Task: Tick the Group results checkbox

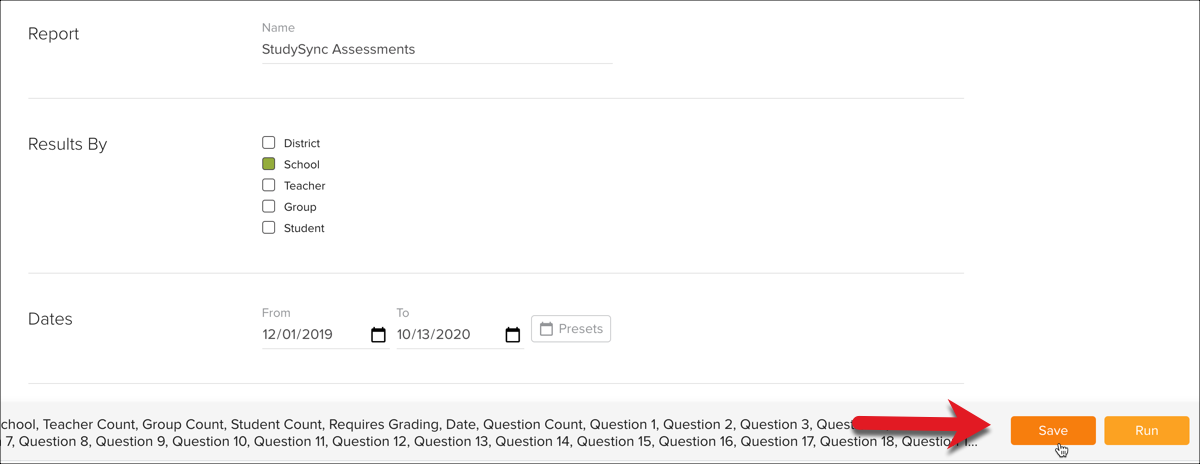Action: (x=268, y=206)
